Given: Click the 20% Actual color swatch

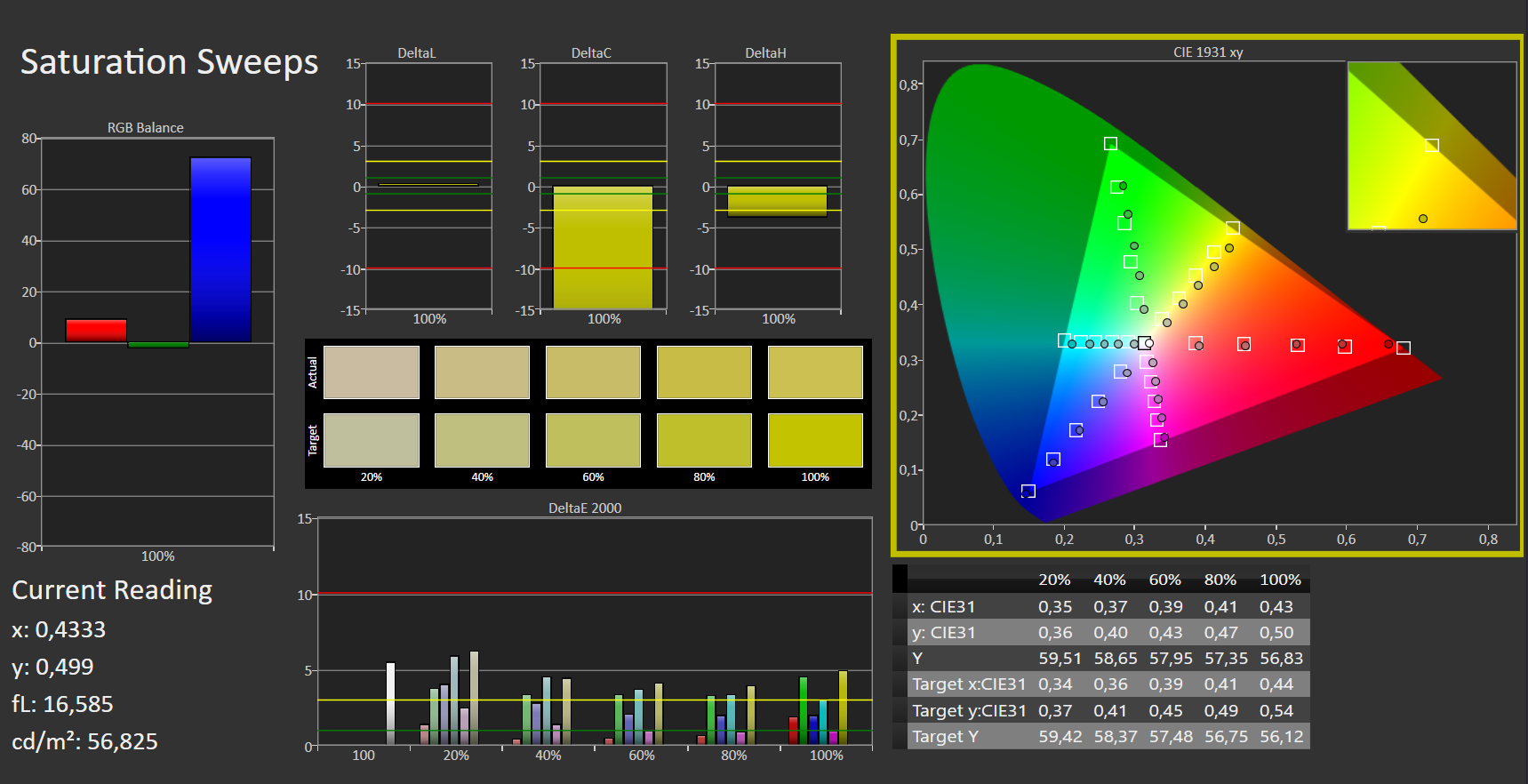Looking at the screenshot, I should [372, 372].
